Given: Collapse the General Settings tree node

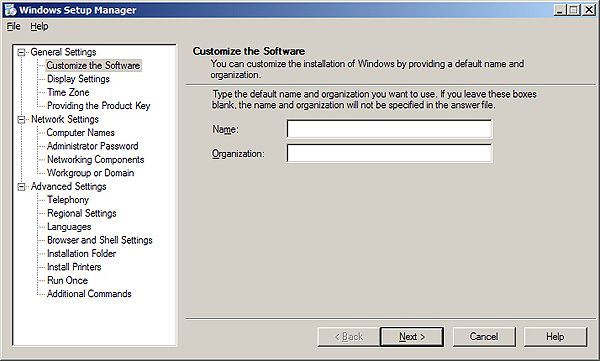Looking at the screenshot, I should point(21,52).
